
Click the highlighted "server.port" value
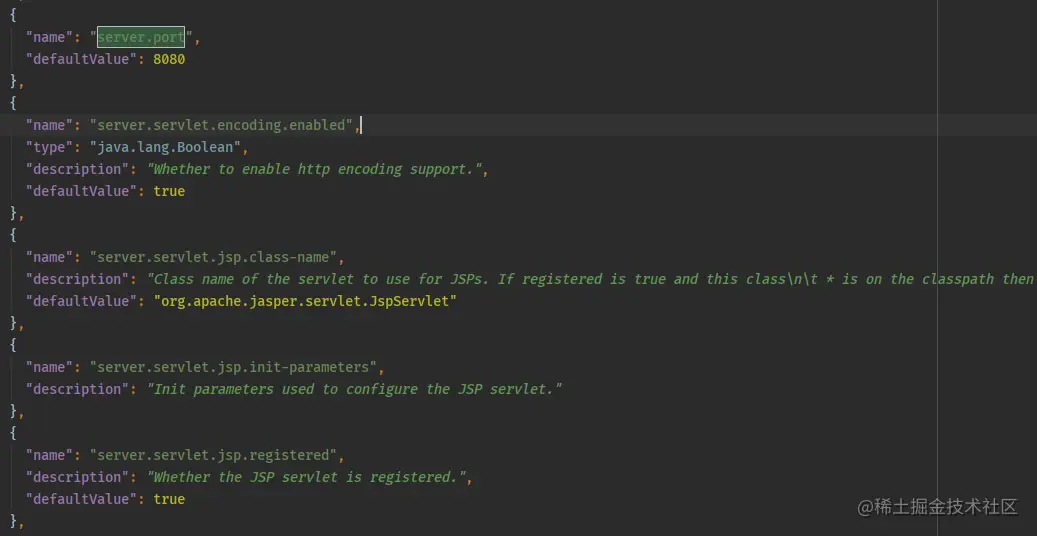(x=141, y=37)
